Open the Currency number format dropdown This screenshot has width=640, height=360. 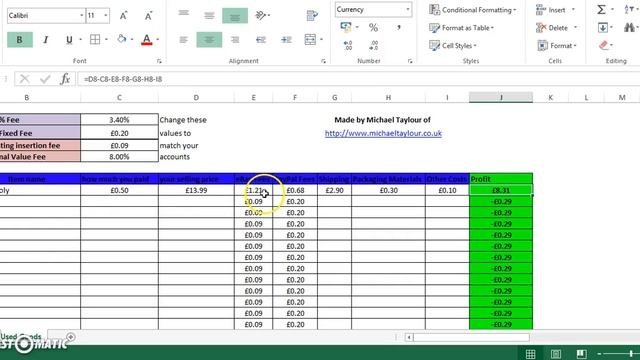[x=408, y=9]
